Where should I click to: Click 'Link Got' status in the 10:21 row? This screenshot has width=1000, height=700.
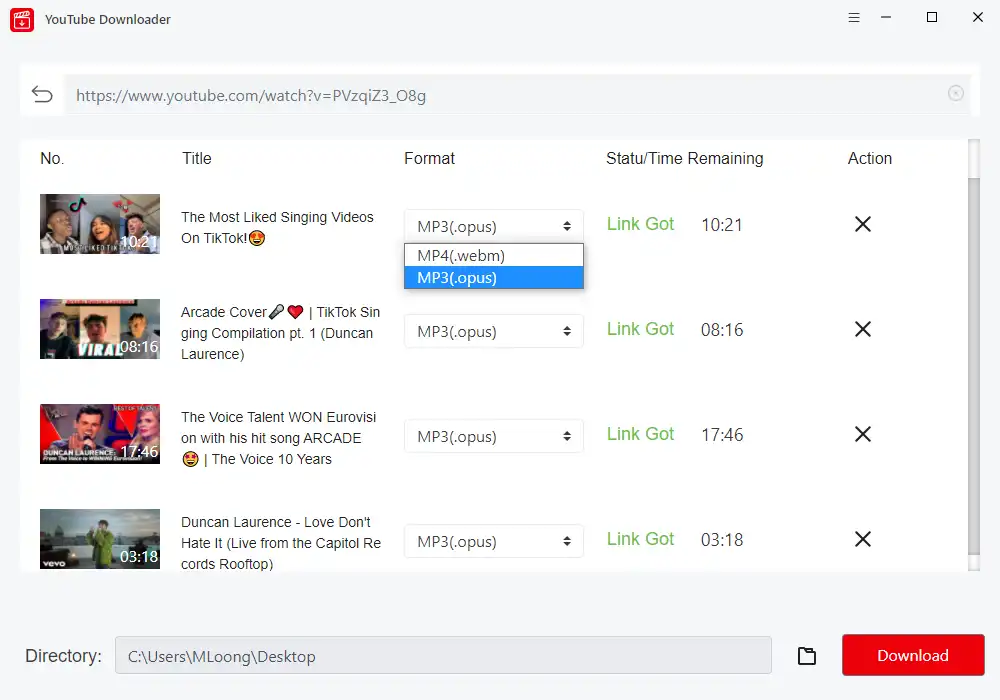tap(640, 224)
